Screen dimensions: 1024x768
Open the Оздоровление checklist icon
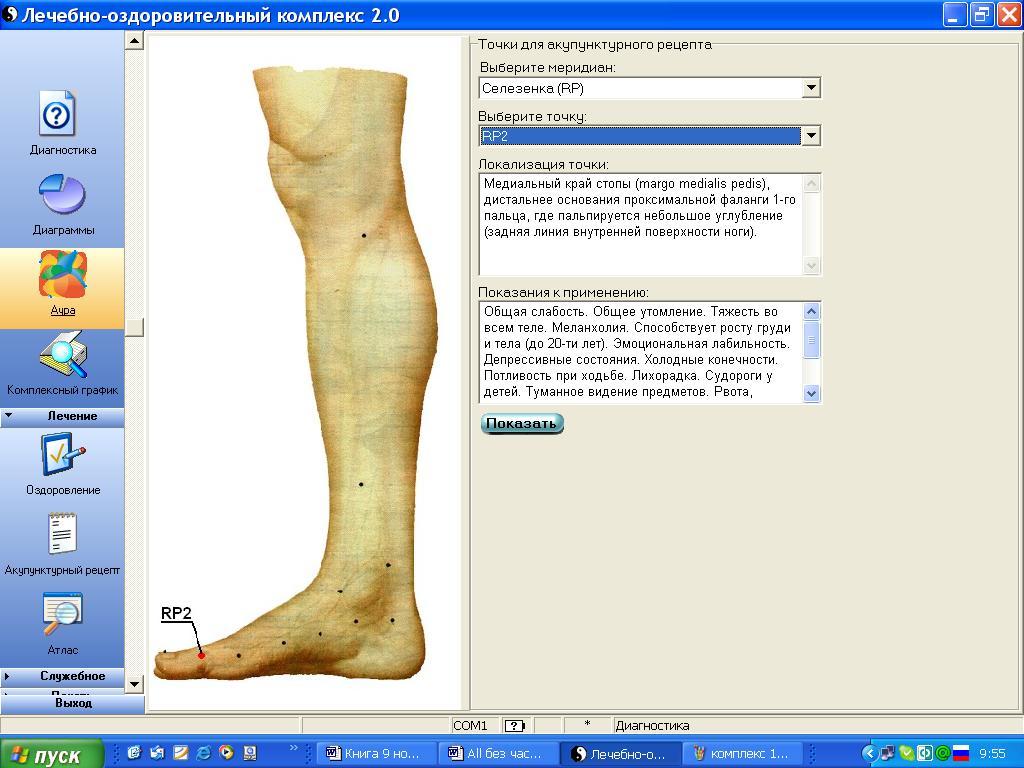[x=62, y=455]
